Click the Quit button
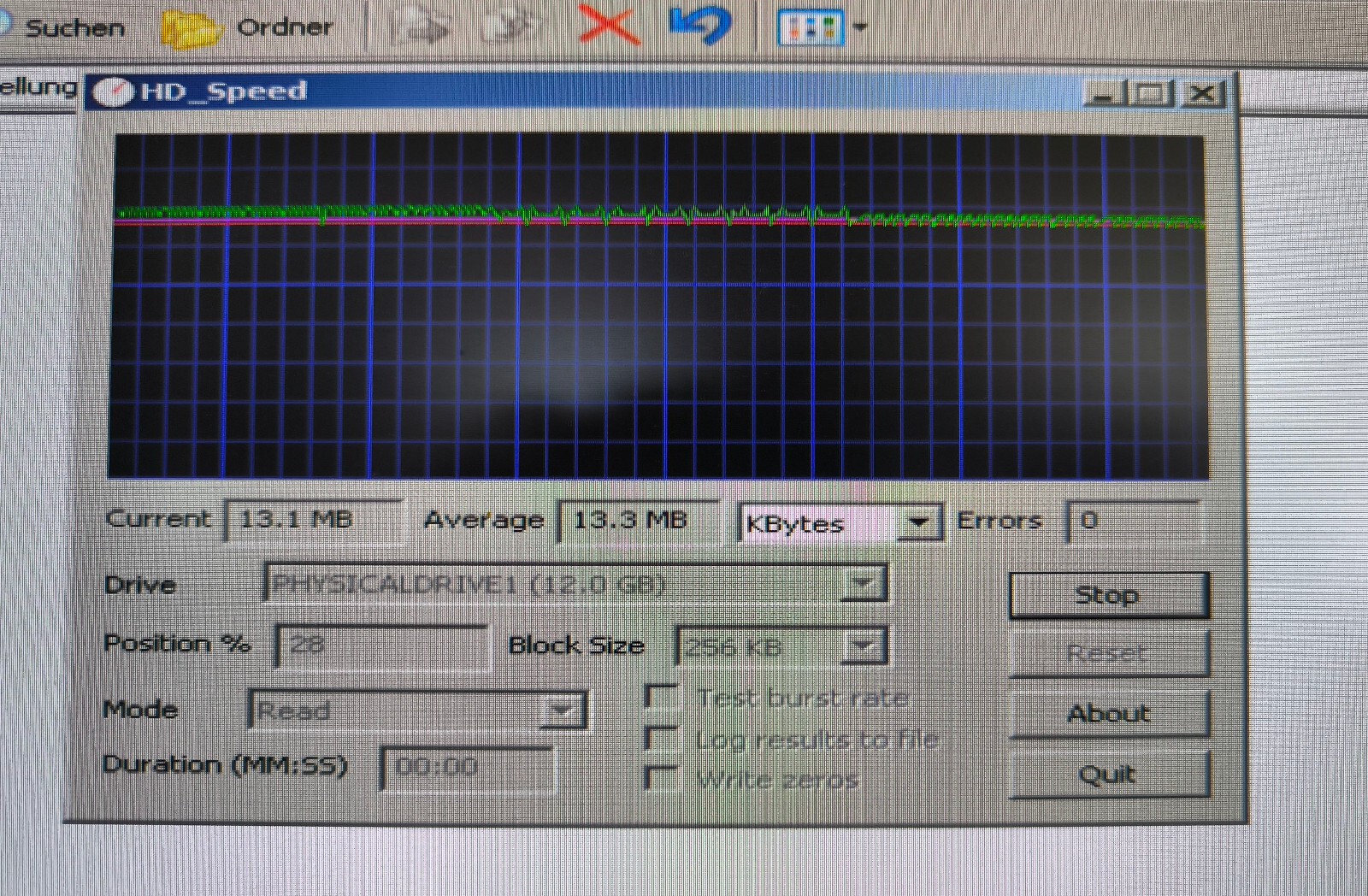 (1108, 775)
